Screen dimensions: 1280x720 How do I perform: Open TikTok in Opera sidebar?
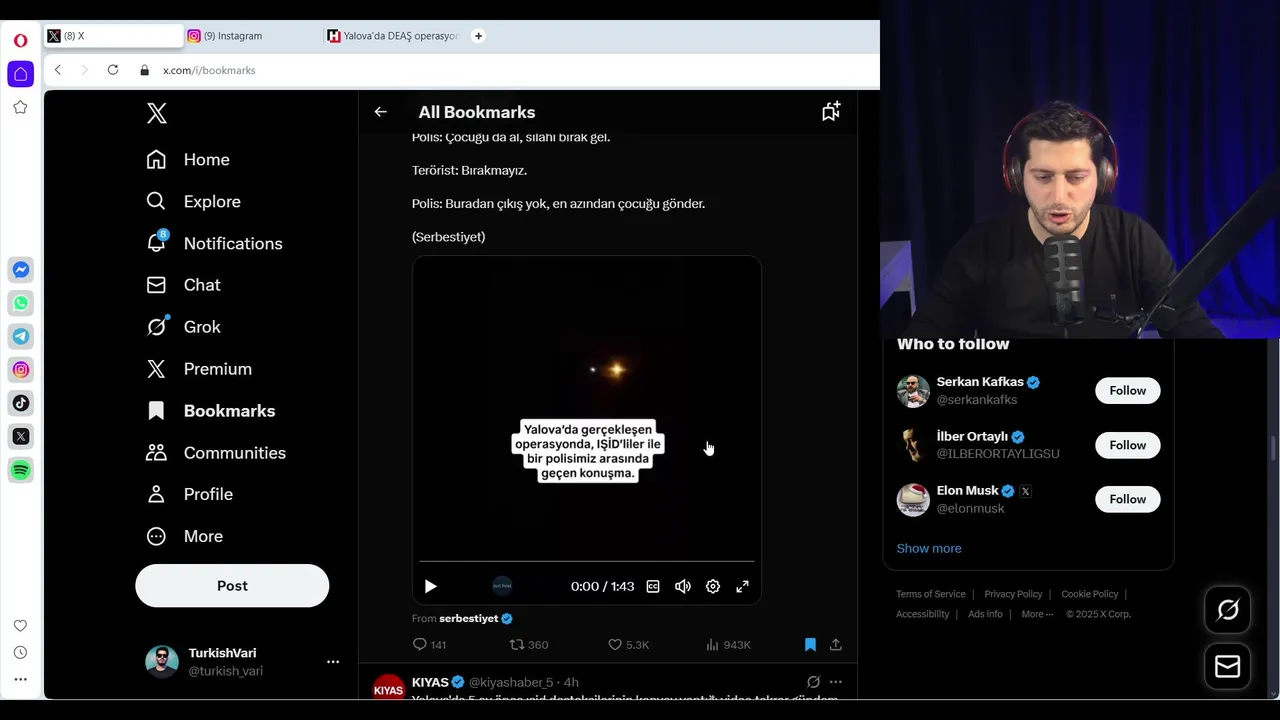[20, 403]
